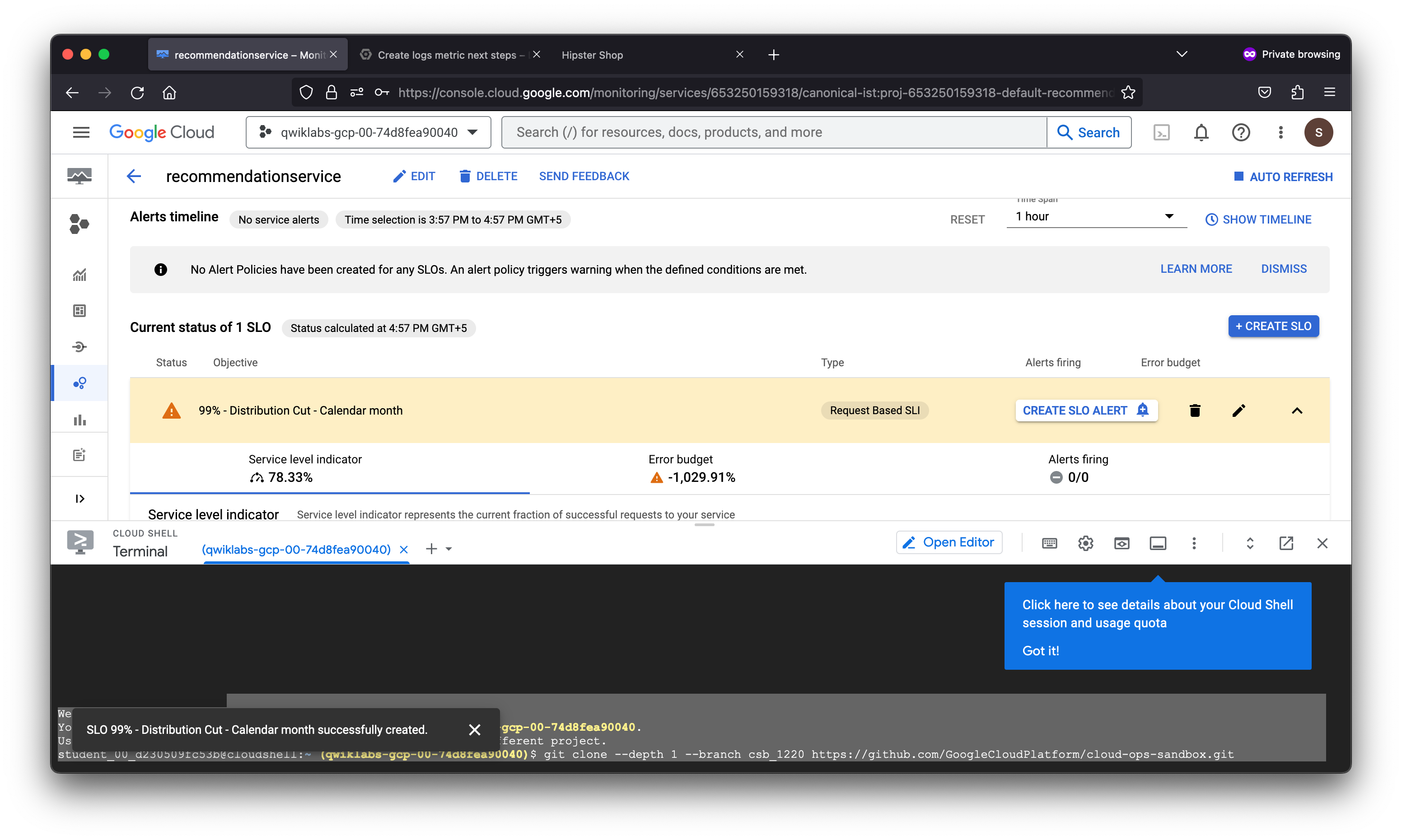Switch to the Hipster Shop browser tab

650,54
